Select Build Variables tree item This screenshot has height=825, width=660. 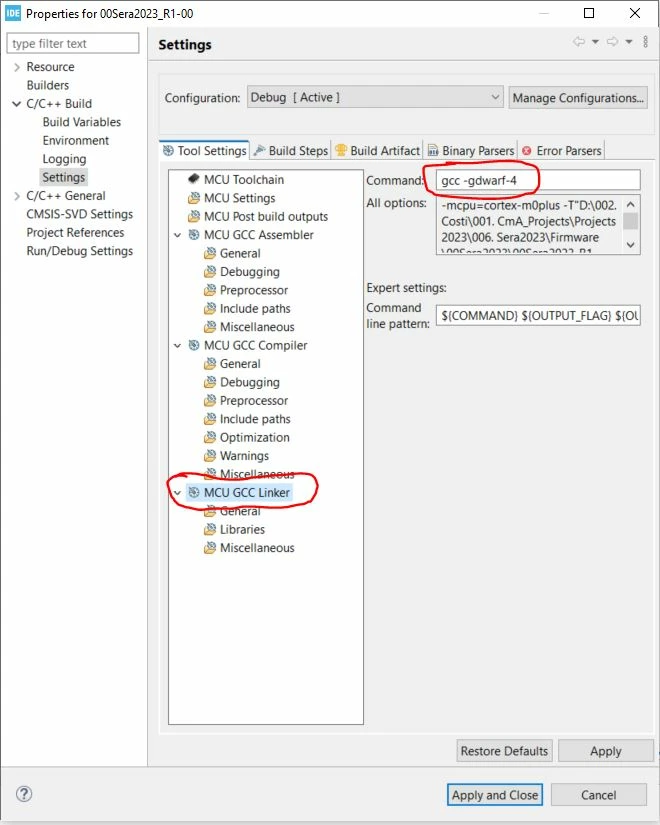coord(82,122)
